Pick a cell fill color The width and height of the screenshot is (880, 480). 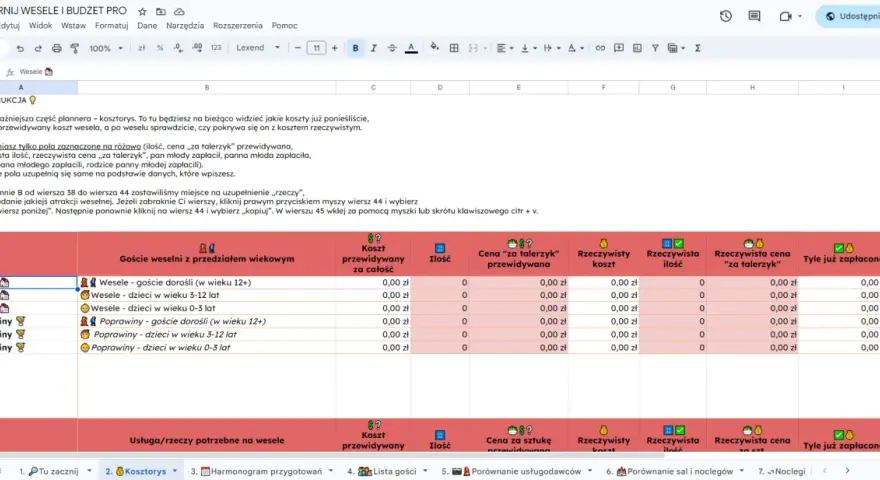434,48
